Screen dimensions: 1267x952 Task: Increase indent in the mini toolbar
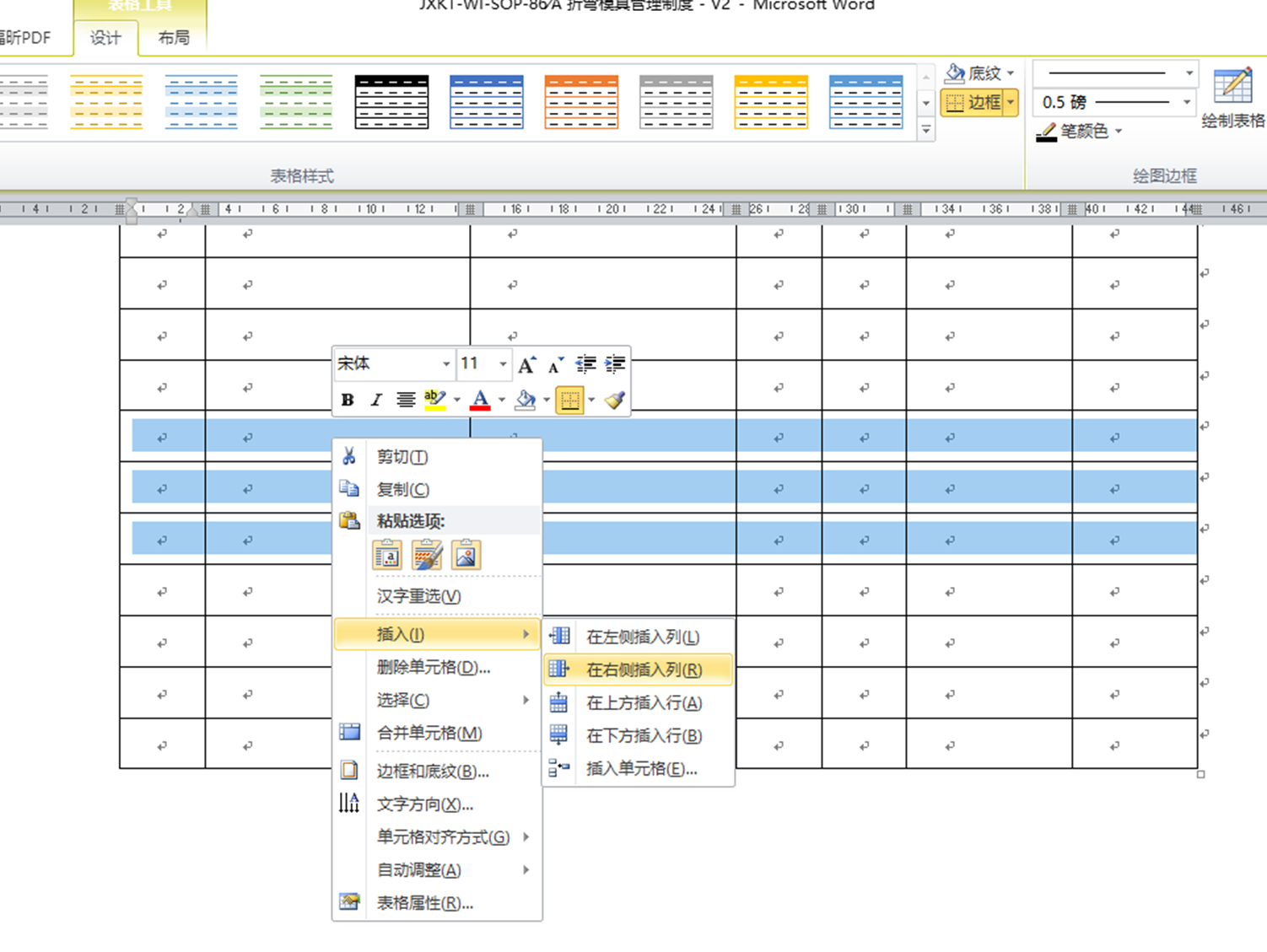615,364
